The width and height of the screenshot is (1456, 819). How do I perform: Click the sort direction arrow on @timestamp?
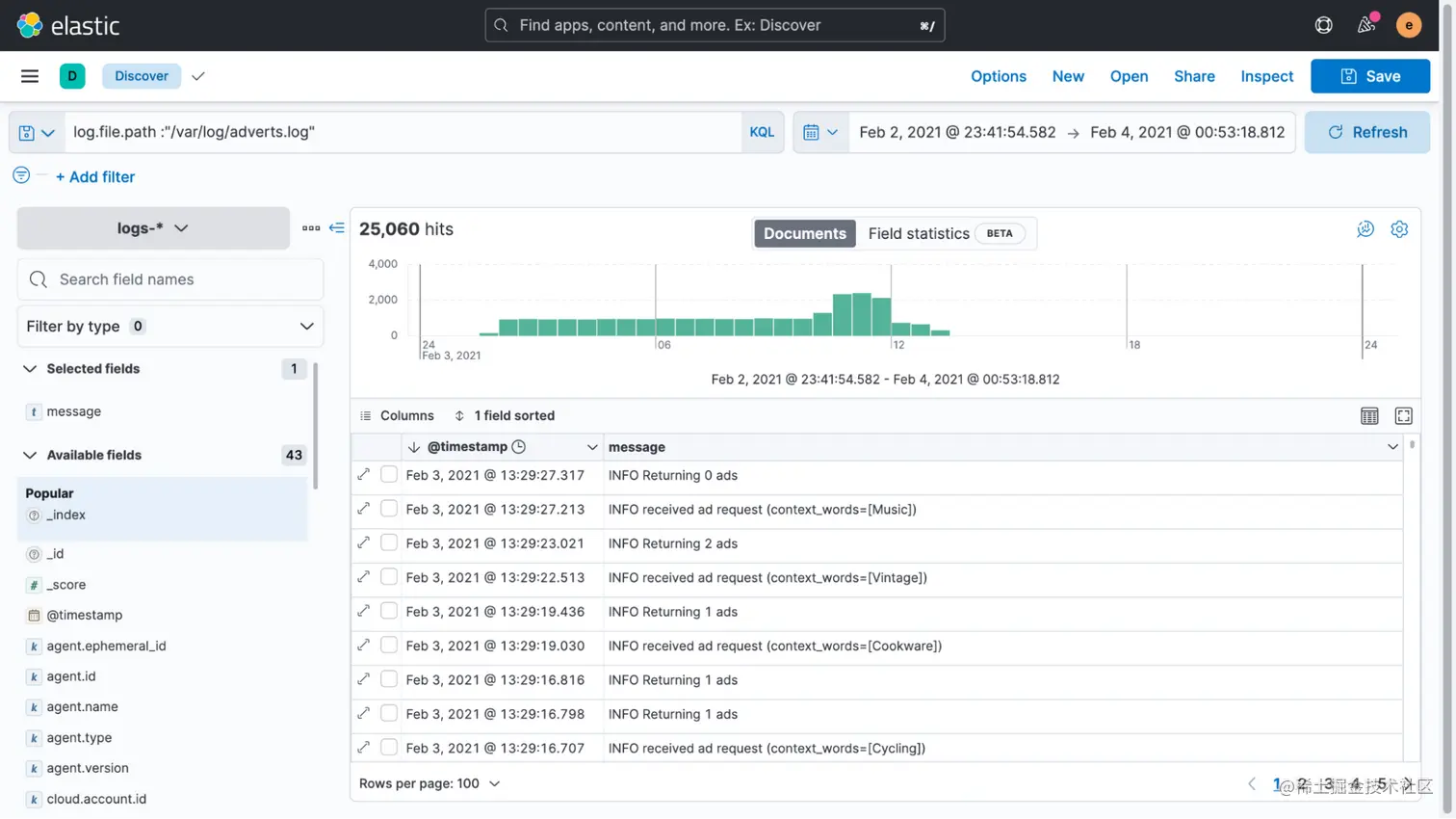coord(414,447)
